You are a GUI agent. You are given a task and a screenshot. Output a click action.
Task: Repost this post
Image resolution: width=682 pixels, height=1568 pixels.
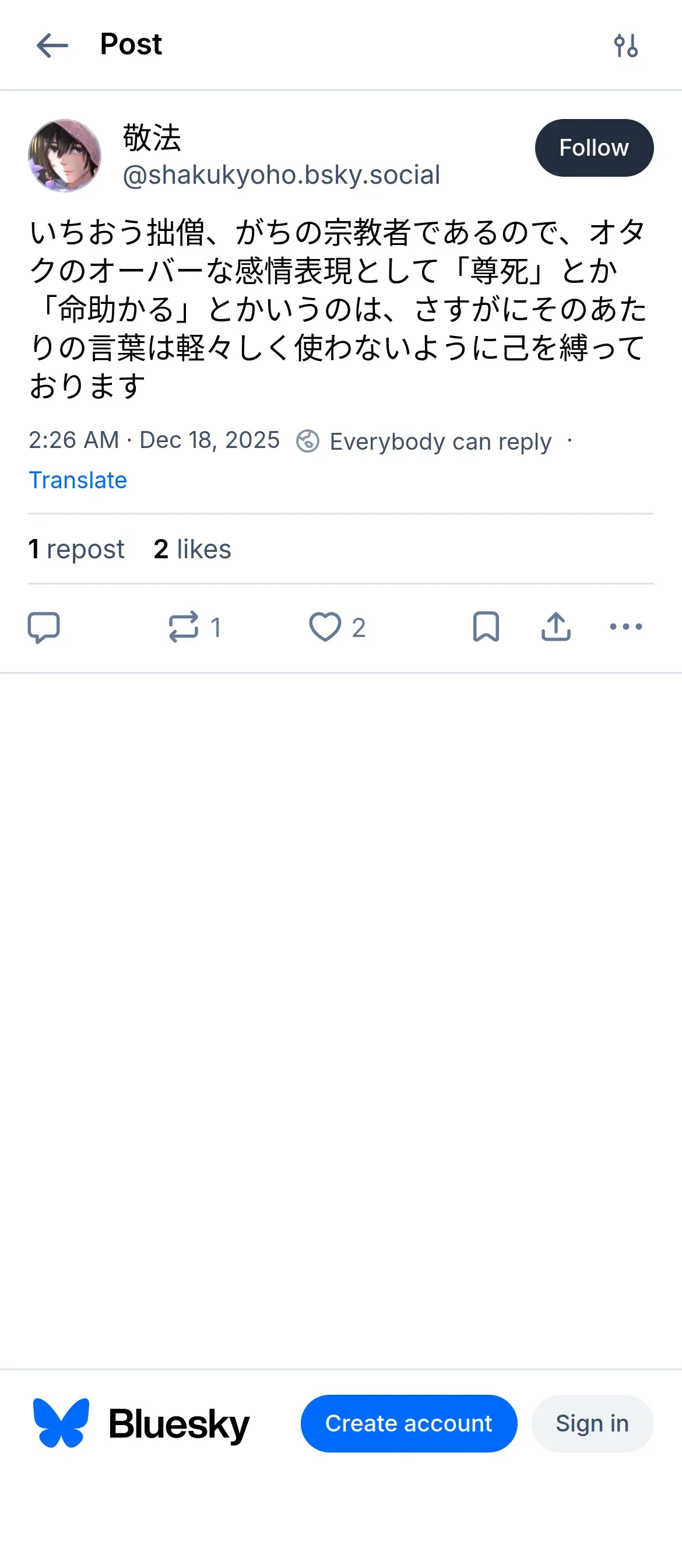(184, 627)
